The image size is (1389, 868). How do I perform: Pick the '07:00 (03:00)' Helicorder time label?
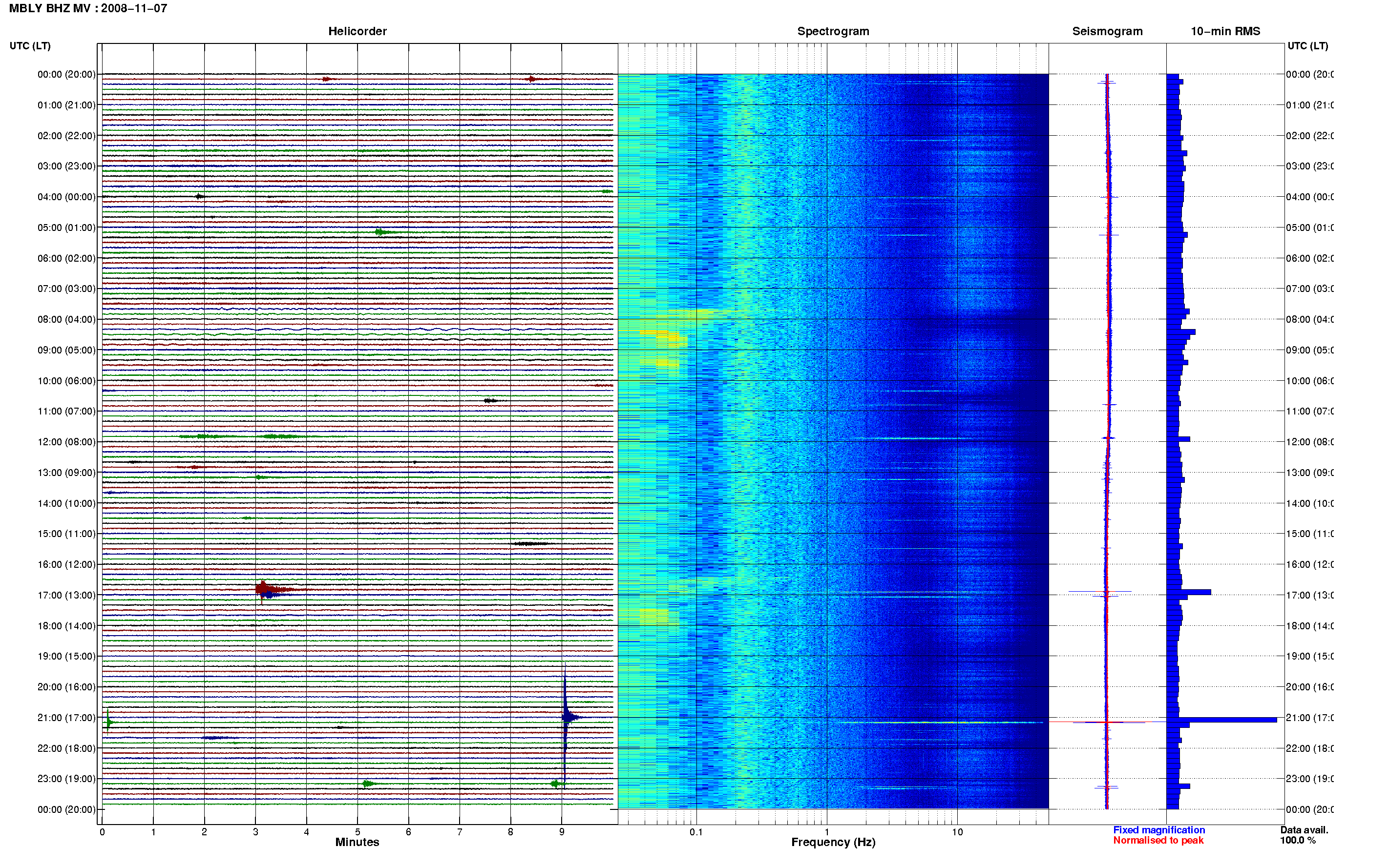tap(66, 289)
